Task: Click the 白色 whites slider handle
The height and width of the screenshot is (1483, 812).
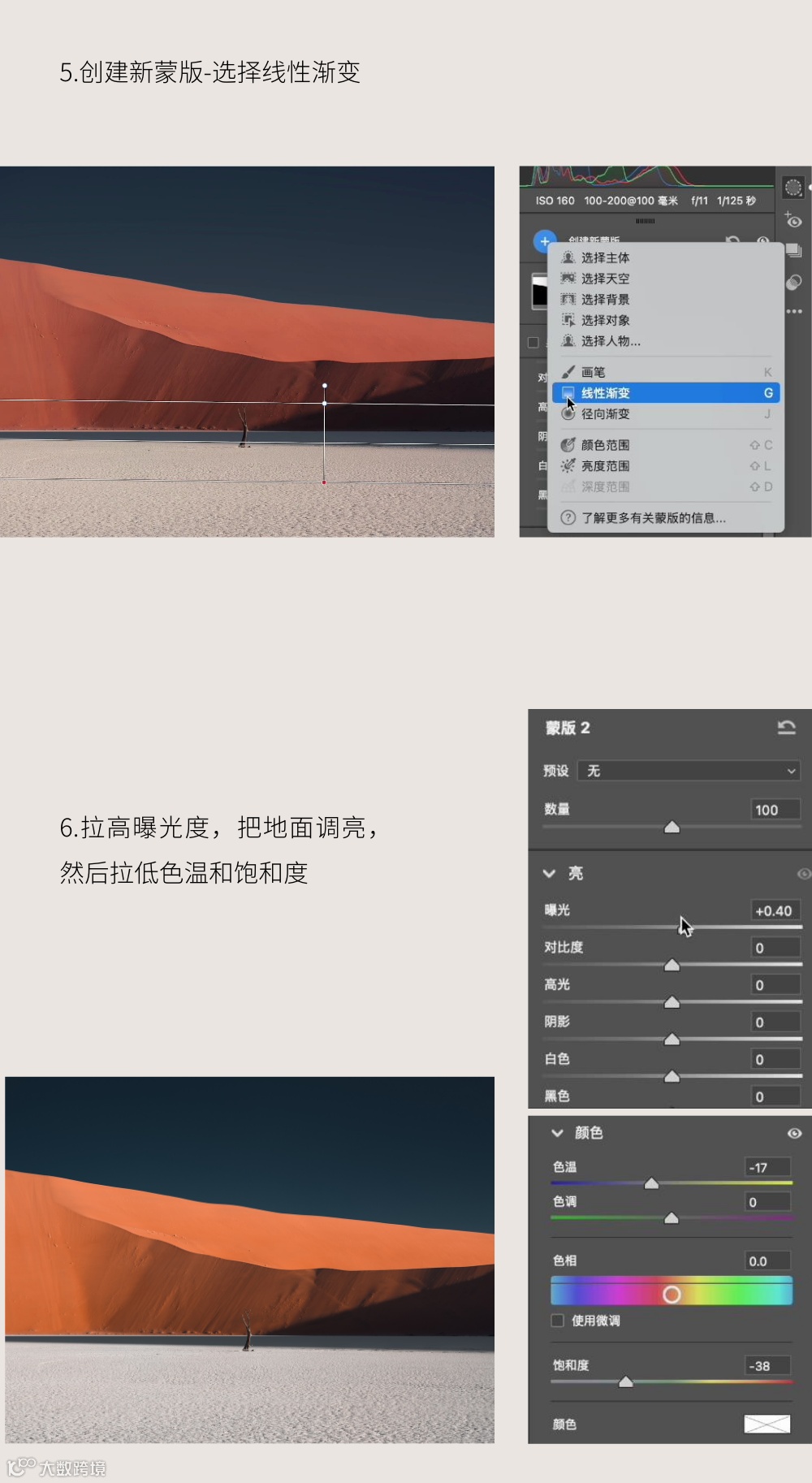Action: (672, 1077)
